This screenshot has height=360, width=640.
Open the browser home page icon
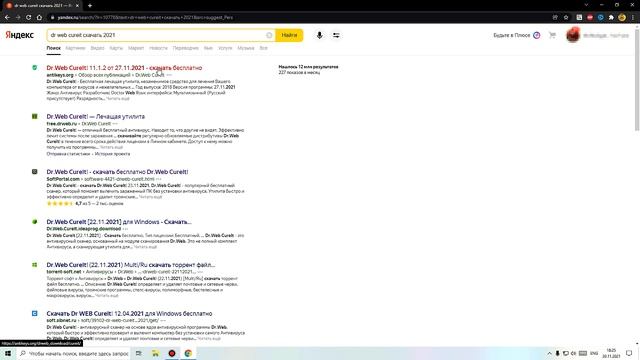coord(39,18)
